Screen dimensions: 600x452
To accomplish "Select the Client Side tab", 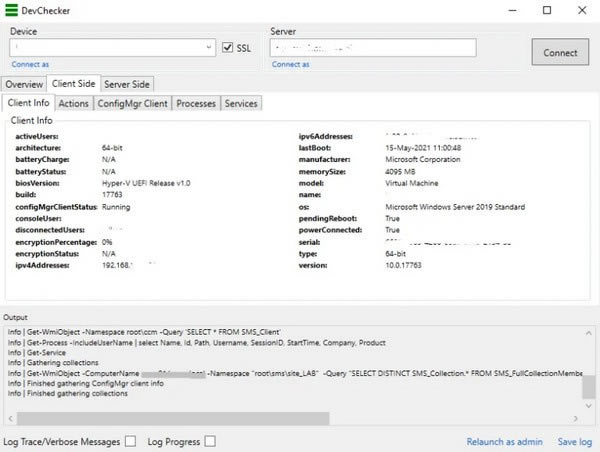I will click(x=73, y=83).
